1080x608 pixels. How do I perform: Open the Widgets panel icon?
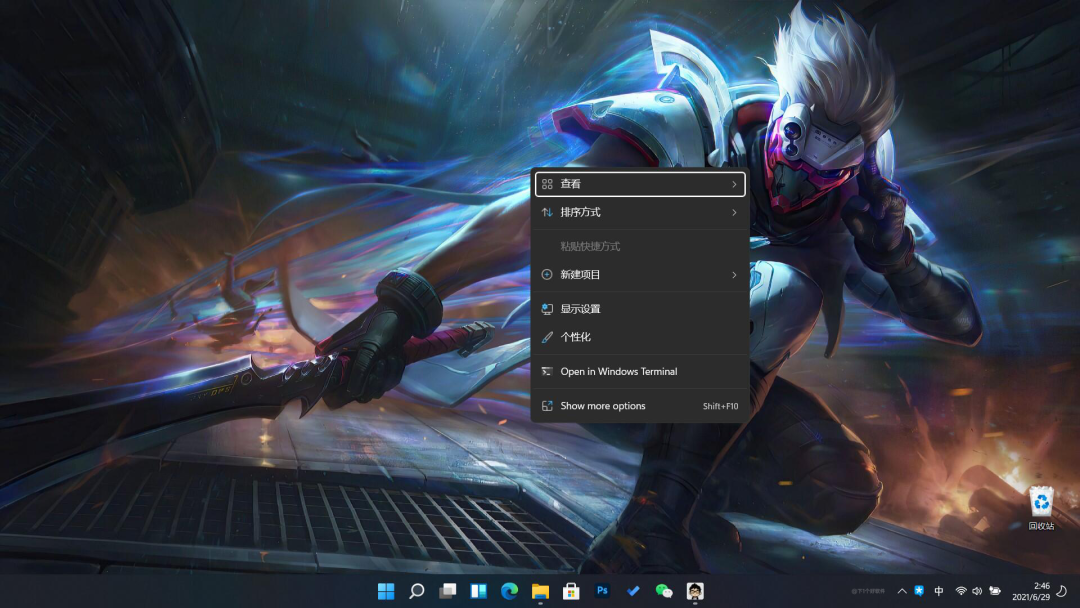479,591
